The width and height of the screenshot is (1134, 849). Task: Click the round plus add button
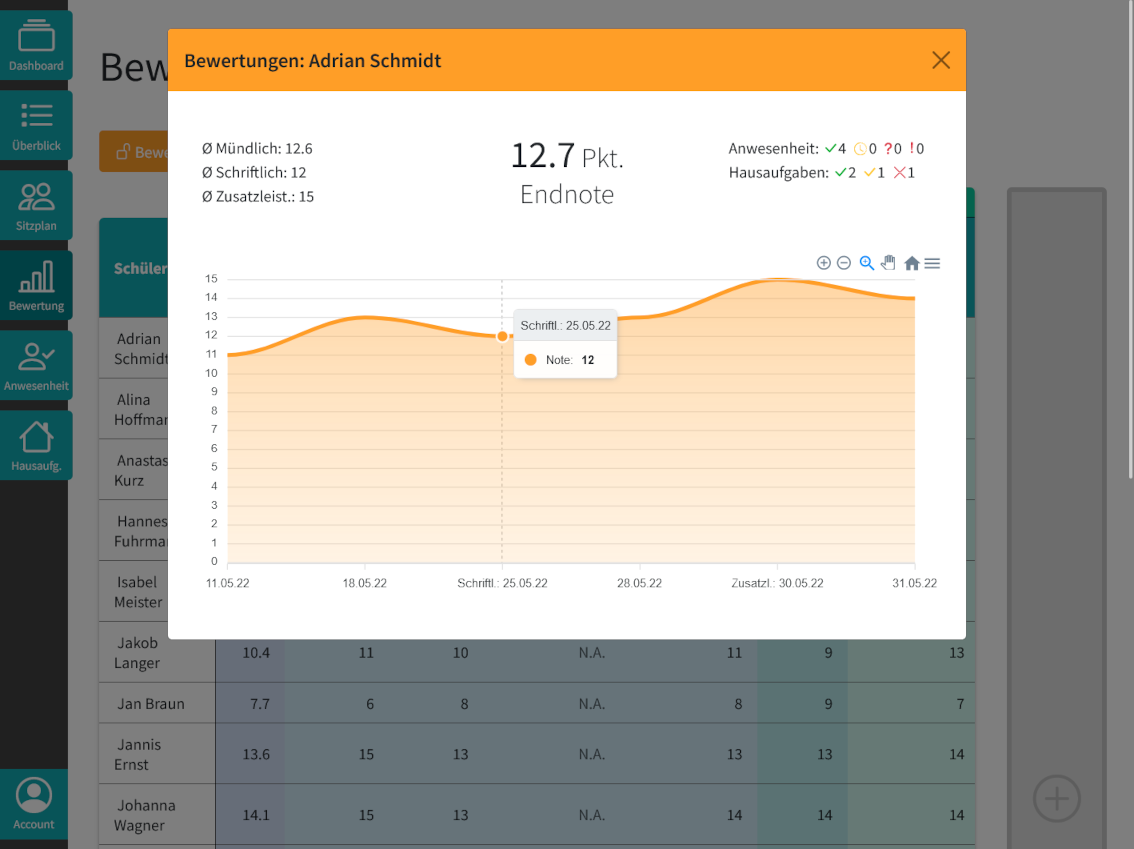1057,799
